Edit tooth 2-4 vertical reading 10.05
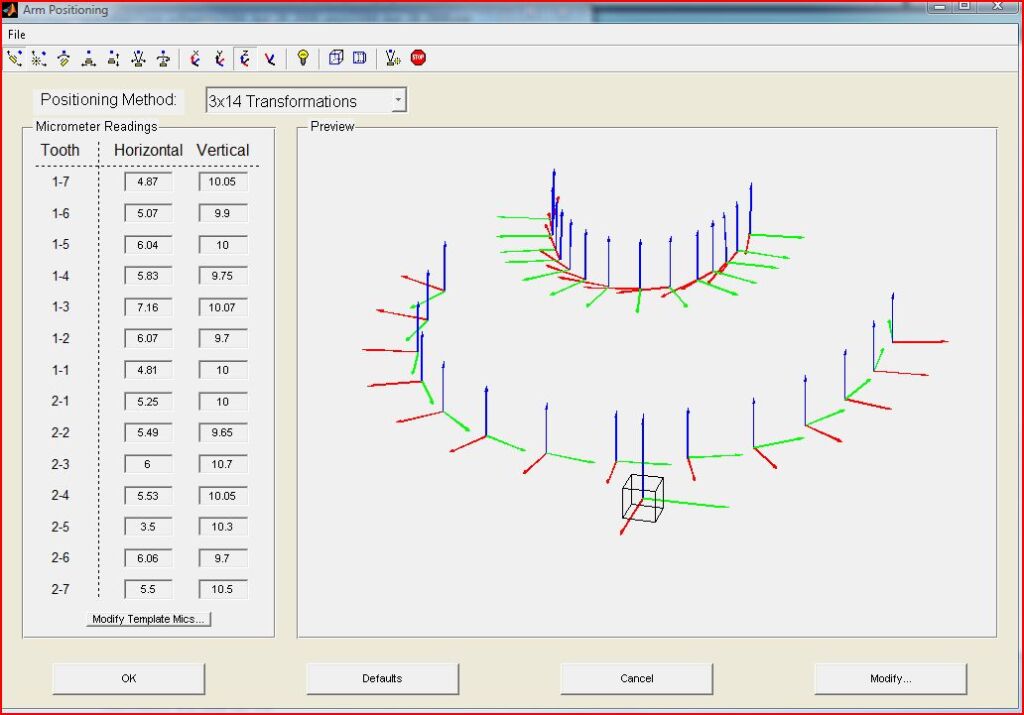 [223, 496]
